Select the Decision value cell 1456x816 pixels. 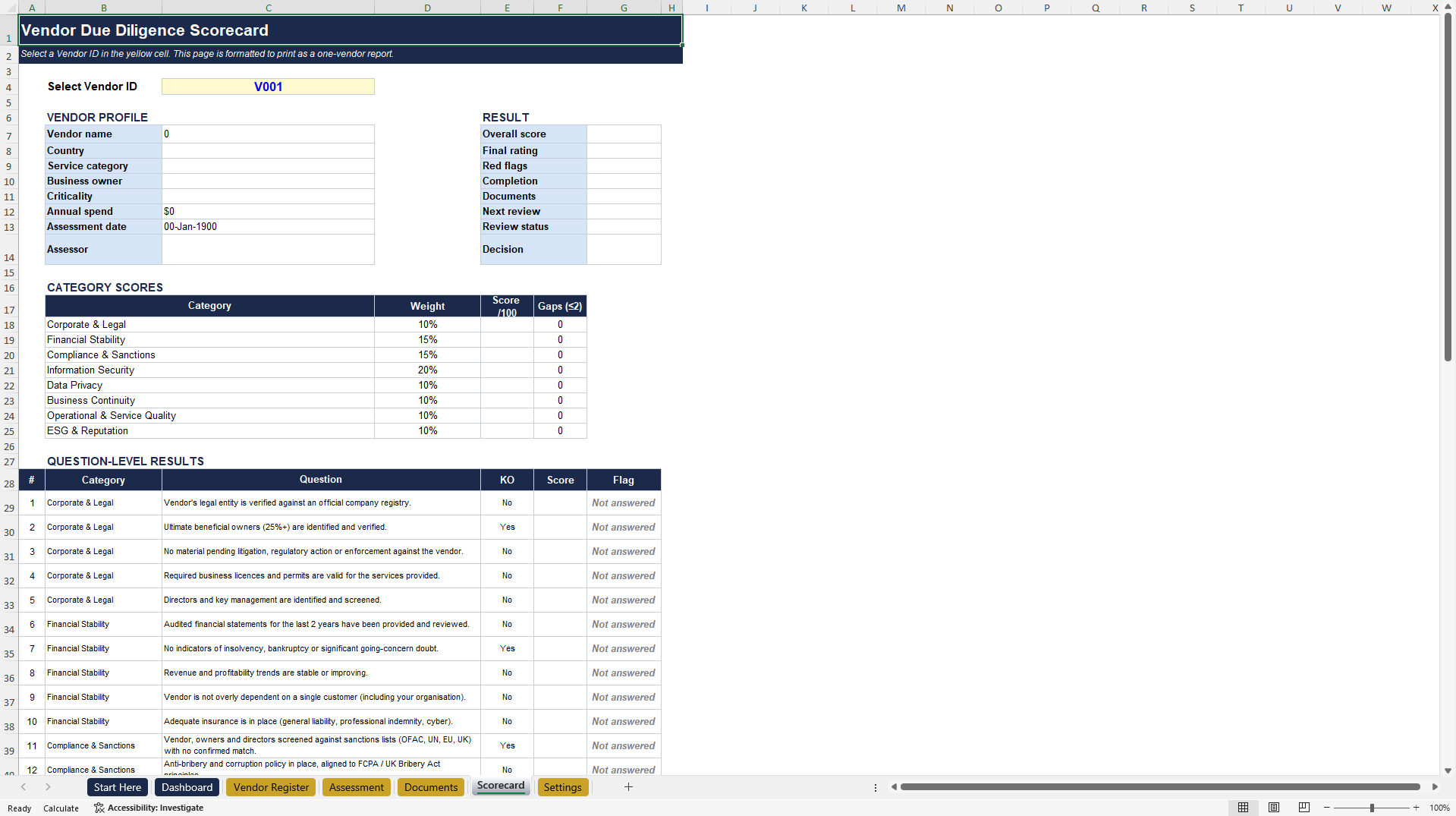pos(624,249)
